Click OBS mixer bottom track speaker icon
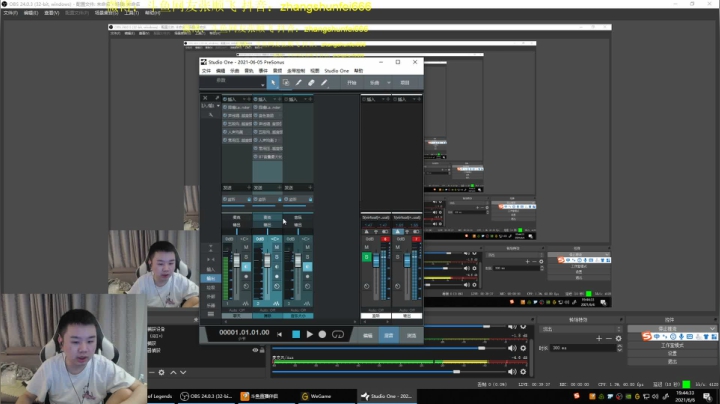 [512, 372]
